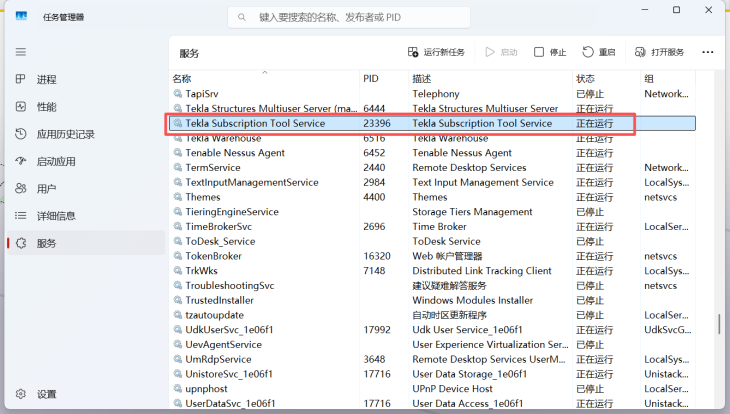Select TroubleshootingSvc row
730x414 pixels.
432,285
